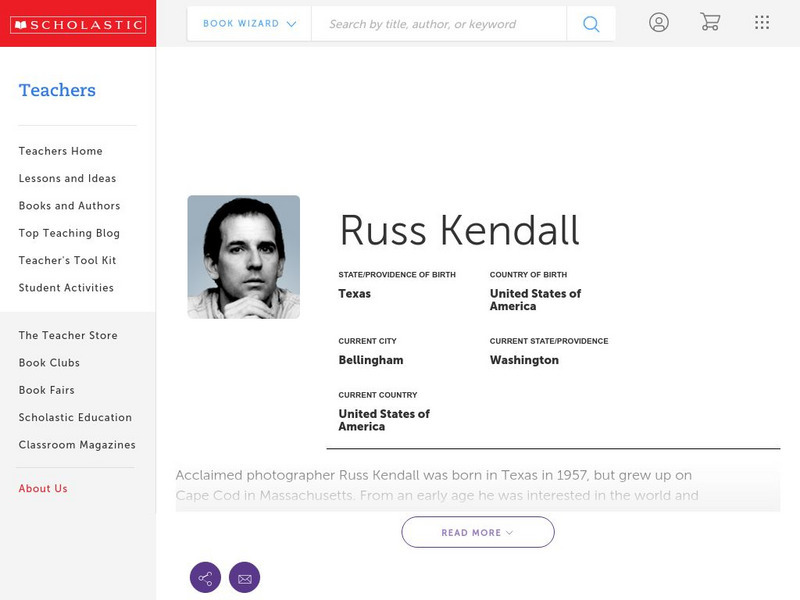This screenshot has height=600, width=800.
Task: Click Russ Kendall's portrait photo
Action: [x=243, y=257]
